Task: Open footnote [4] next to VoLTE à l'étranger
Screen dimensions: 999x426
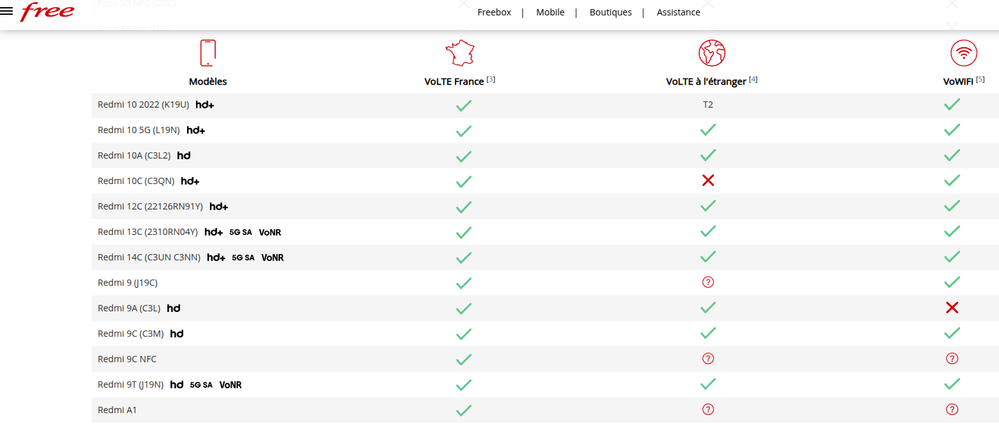Action: (753, 80)
